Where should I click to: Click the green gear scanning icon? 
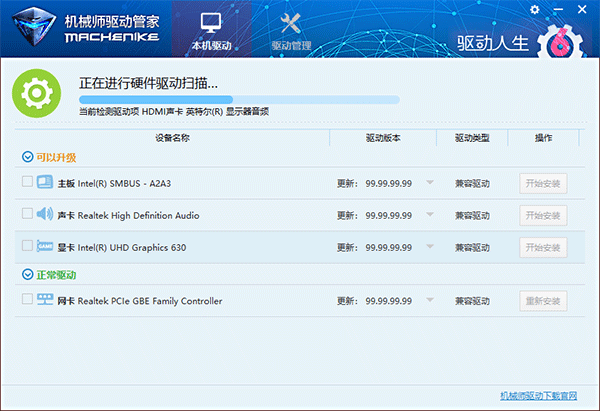tap(36, 94)
